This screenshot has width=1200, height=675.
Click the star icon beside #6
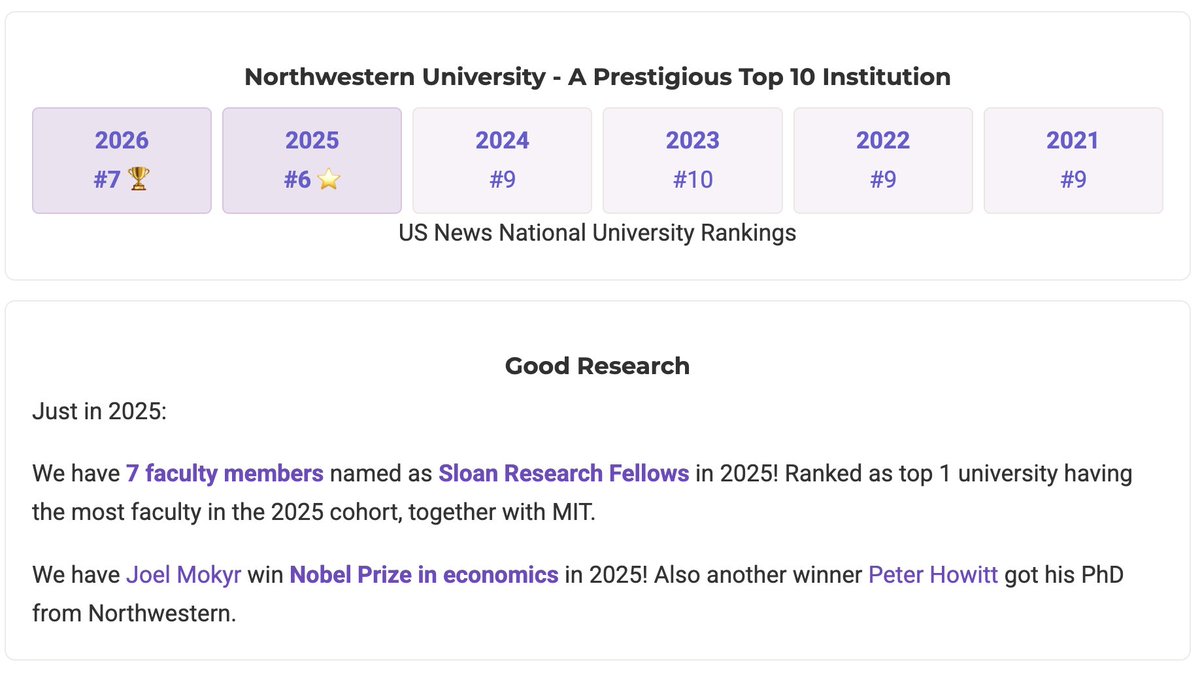[329, 181]
